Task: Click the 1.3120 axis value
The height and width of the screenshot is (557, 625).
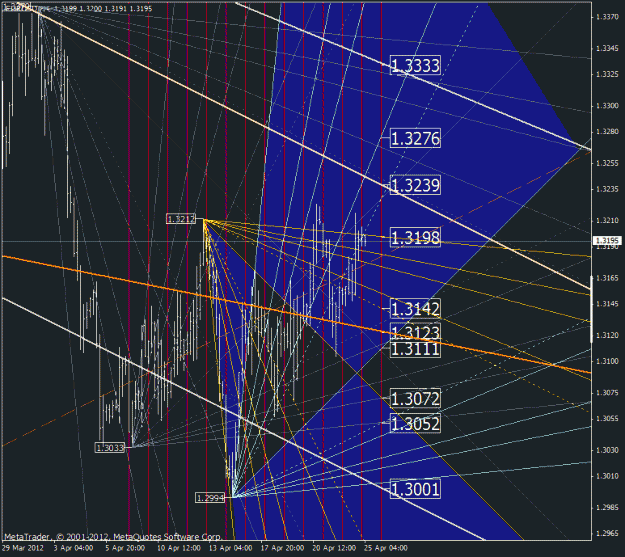Action: pyautogui.click(x=607, y=335)
